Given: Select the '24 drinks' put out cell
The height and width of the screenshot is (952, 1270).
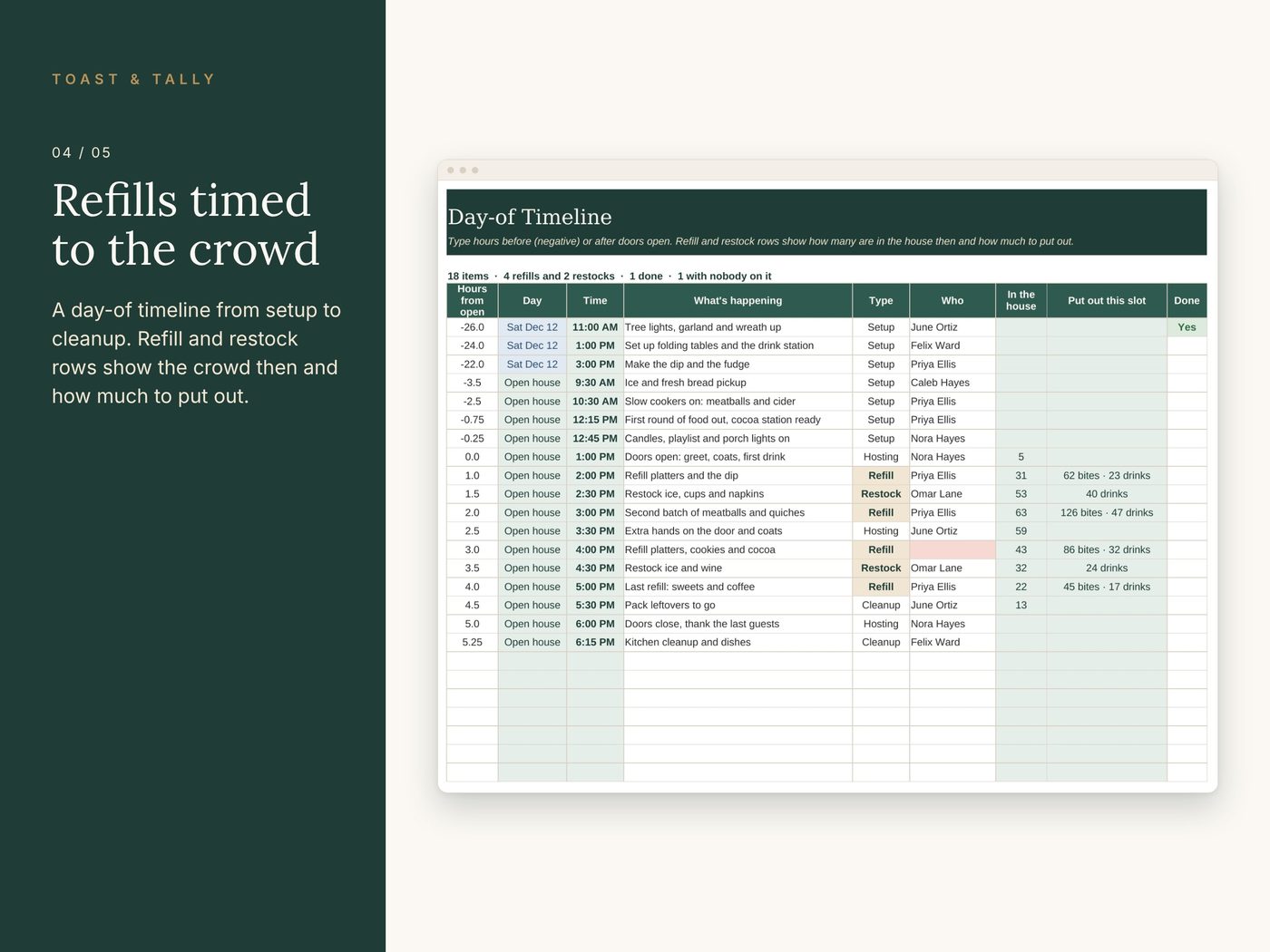Looking at the screenshot, I should (1107, 568).
